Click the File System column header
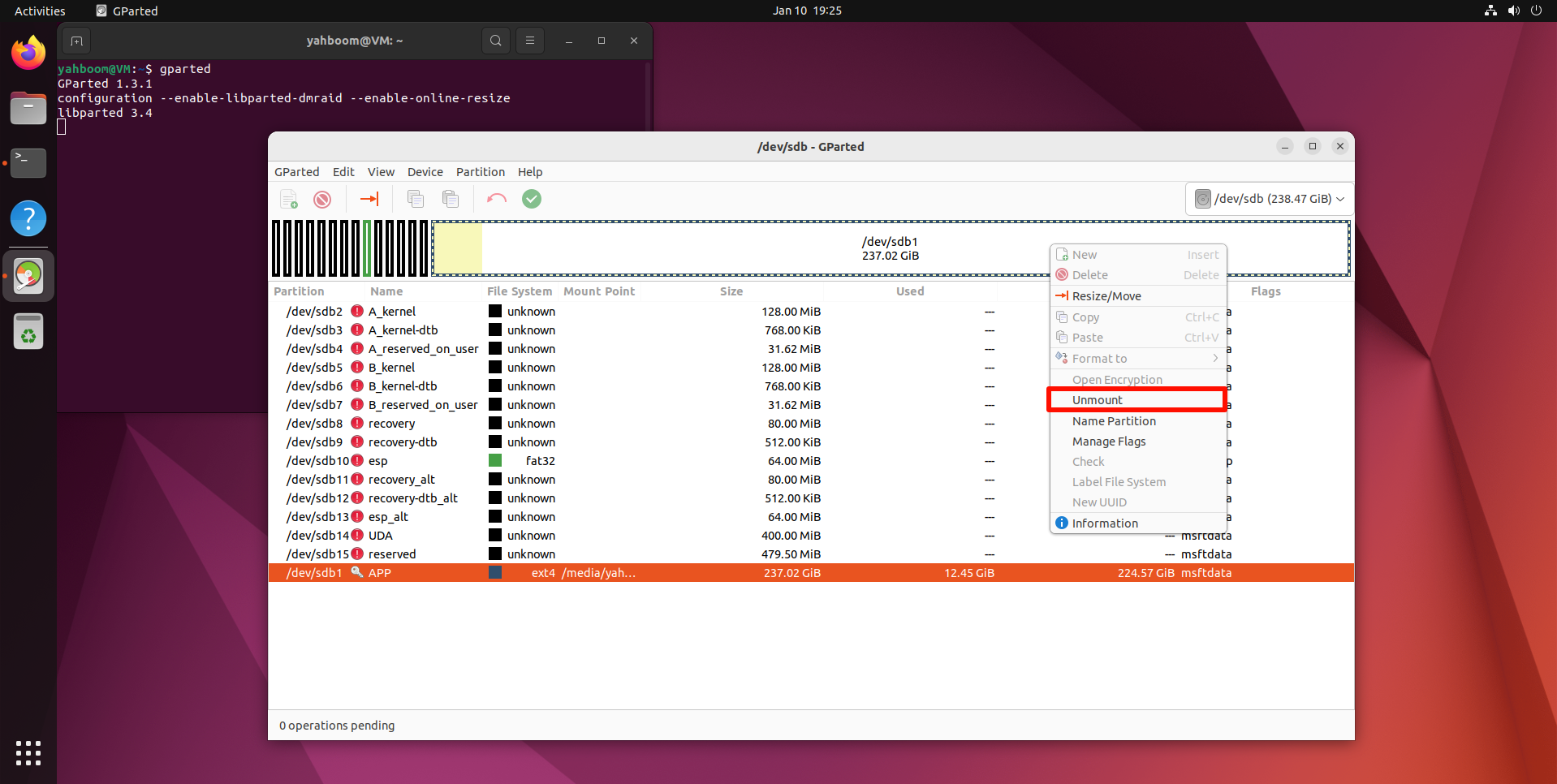The height and width of the screenshot is (784, 1557). tap(519, 291)
